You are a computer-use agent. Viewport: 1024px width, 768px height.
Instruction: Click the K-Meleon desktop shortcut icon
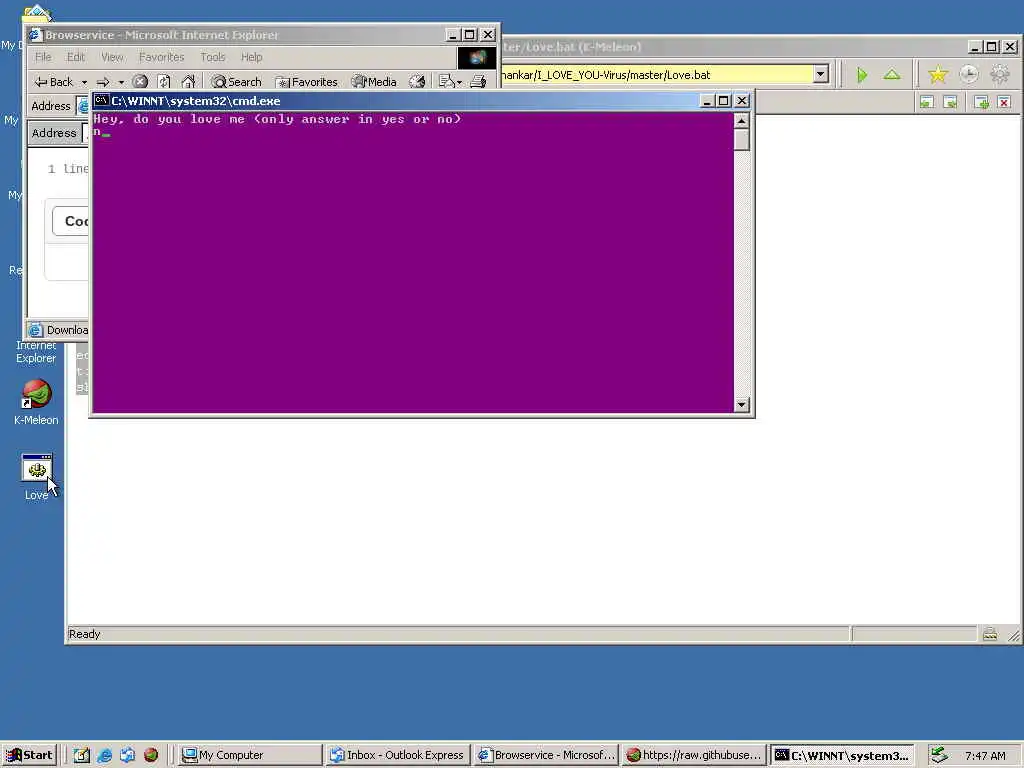click(37, 394)
